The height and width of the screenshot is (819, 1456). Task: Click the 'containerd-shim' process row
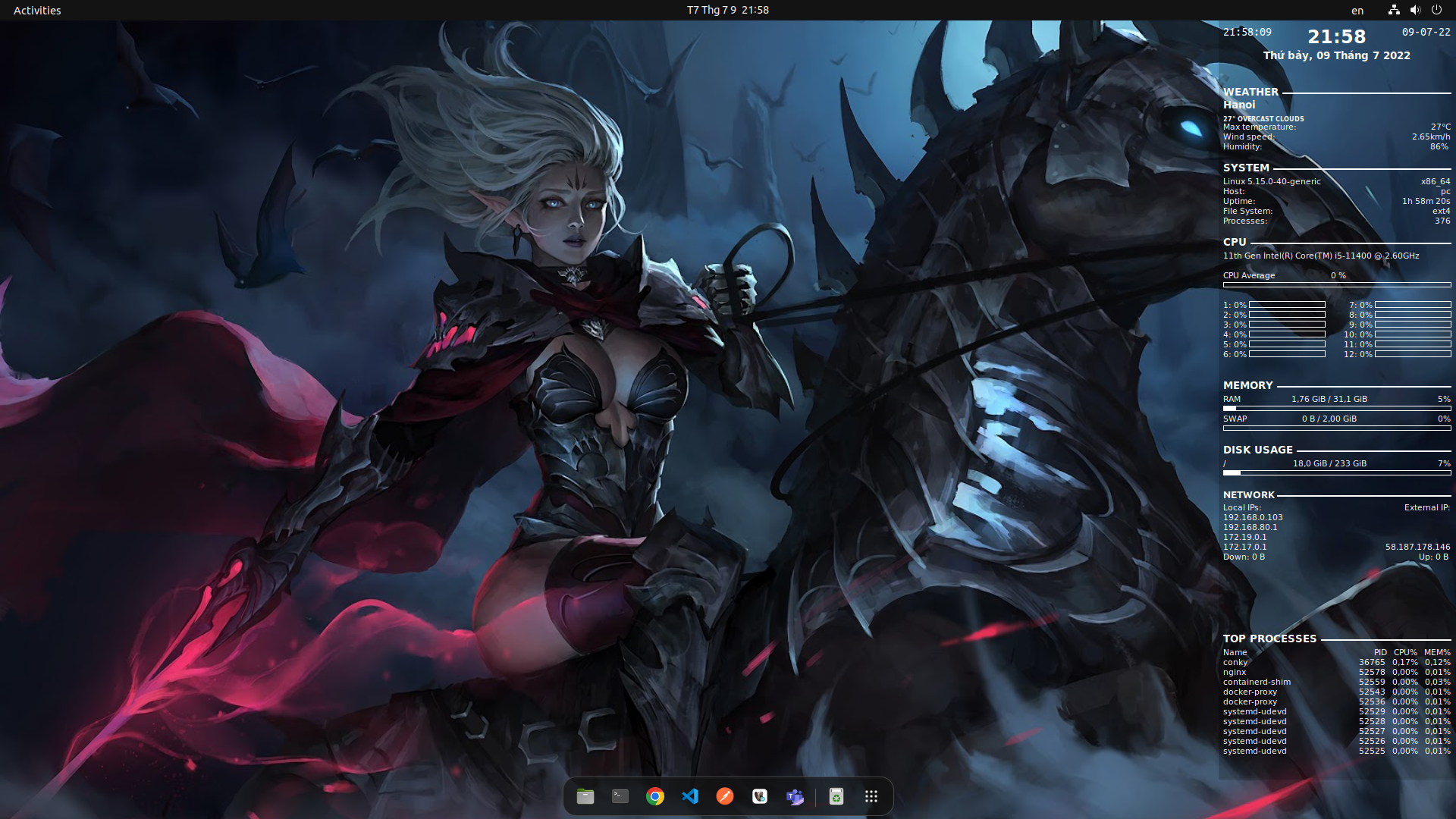[1337, 682]
